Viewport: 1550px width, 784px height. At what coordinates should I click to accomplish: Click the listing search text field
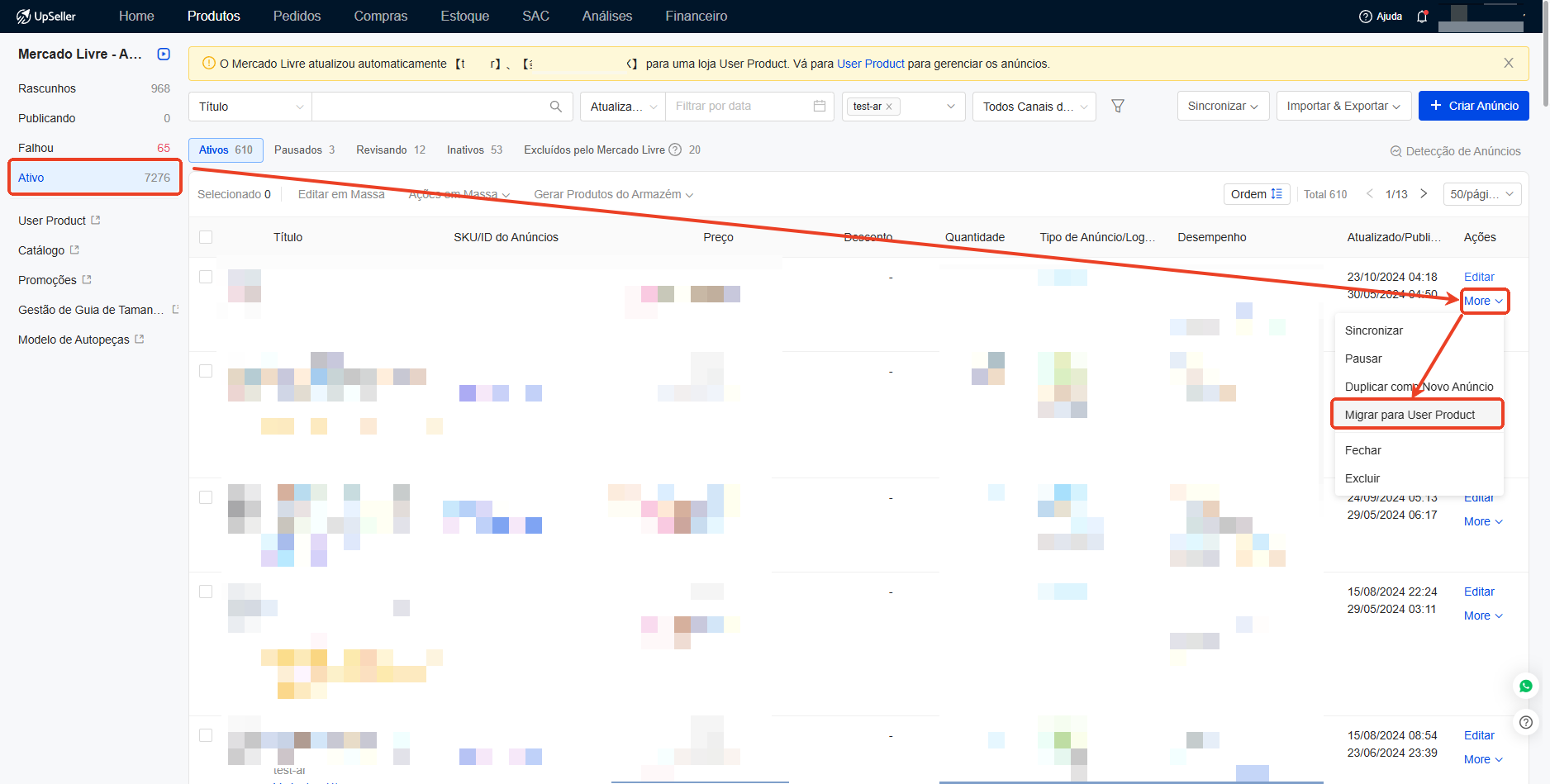(430, 107)
